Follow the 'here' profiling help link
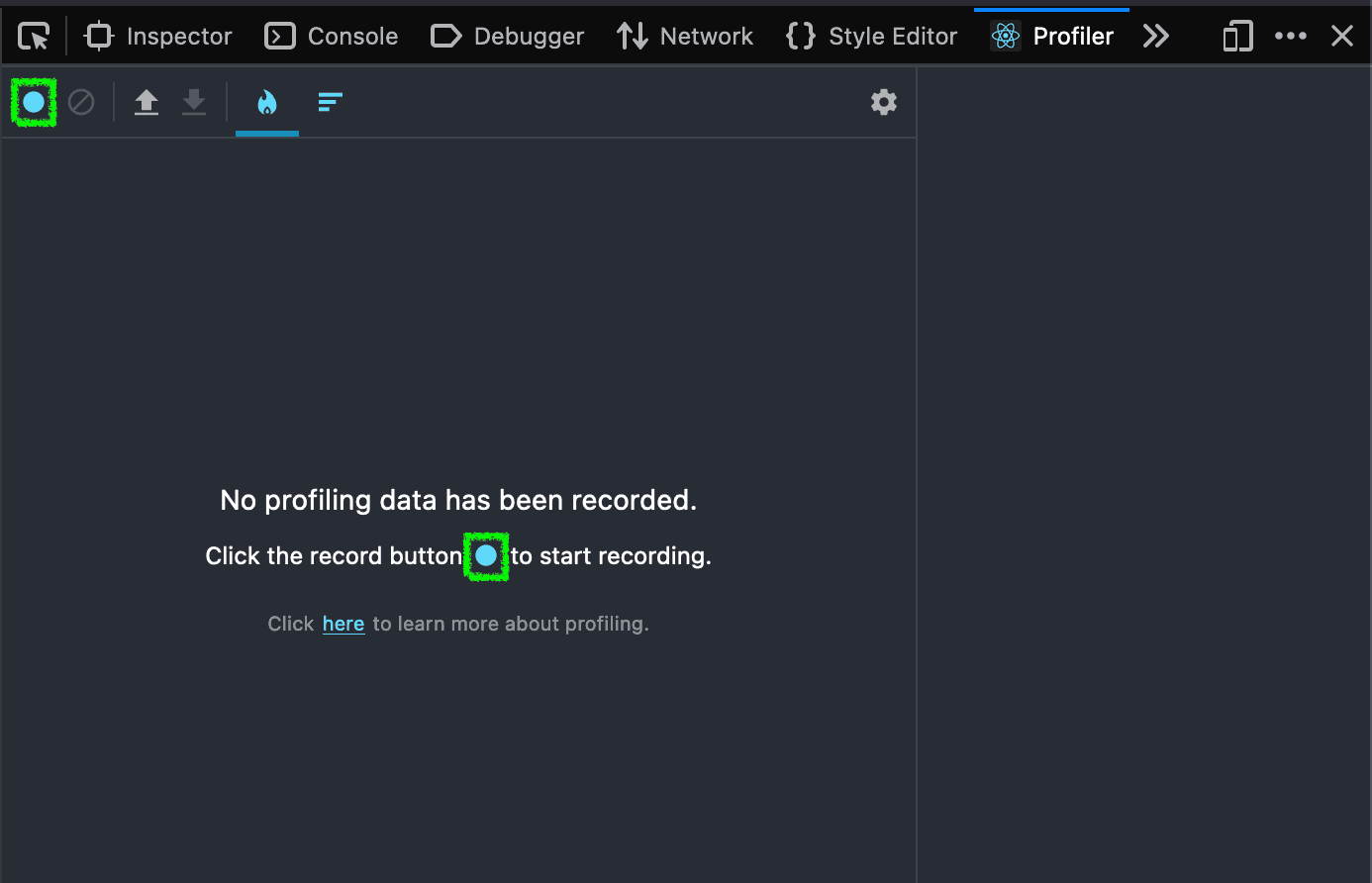 pyautogui.click(x=343, y=624)
